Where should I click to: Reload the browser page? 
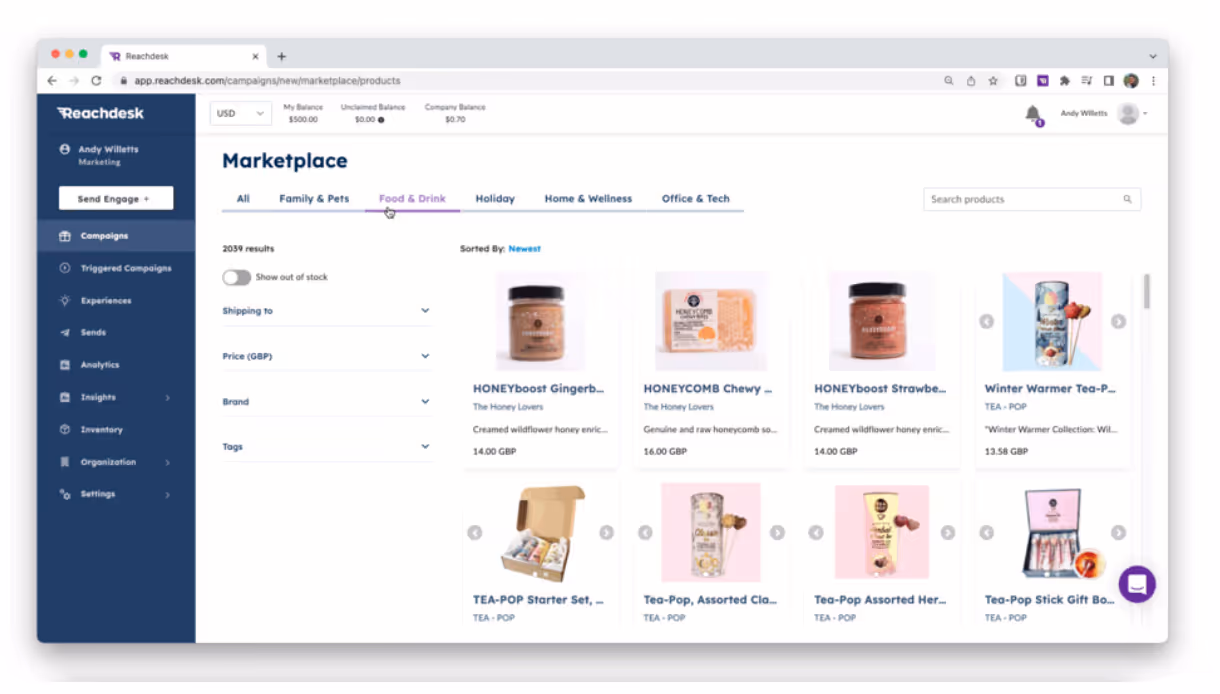(96, 81)
